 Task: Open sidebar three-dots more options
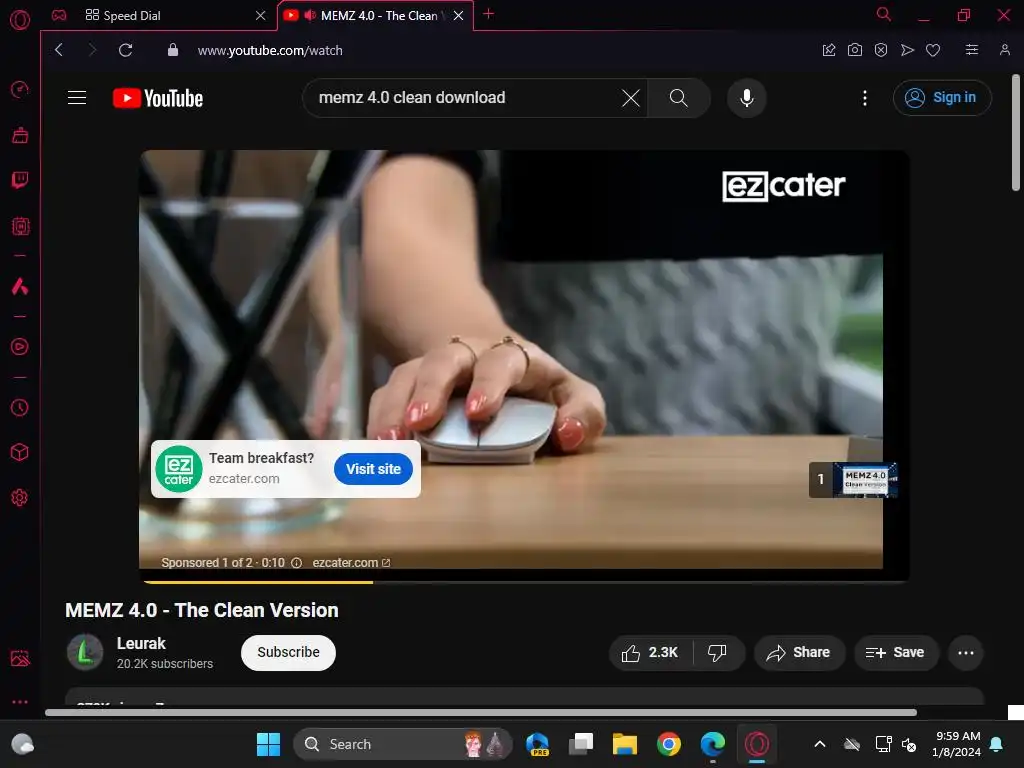coord(20,702)
